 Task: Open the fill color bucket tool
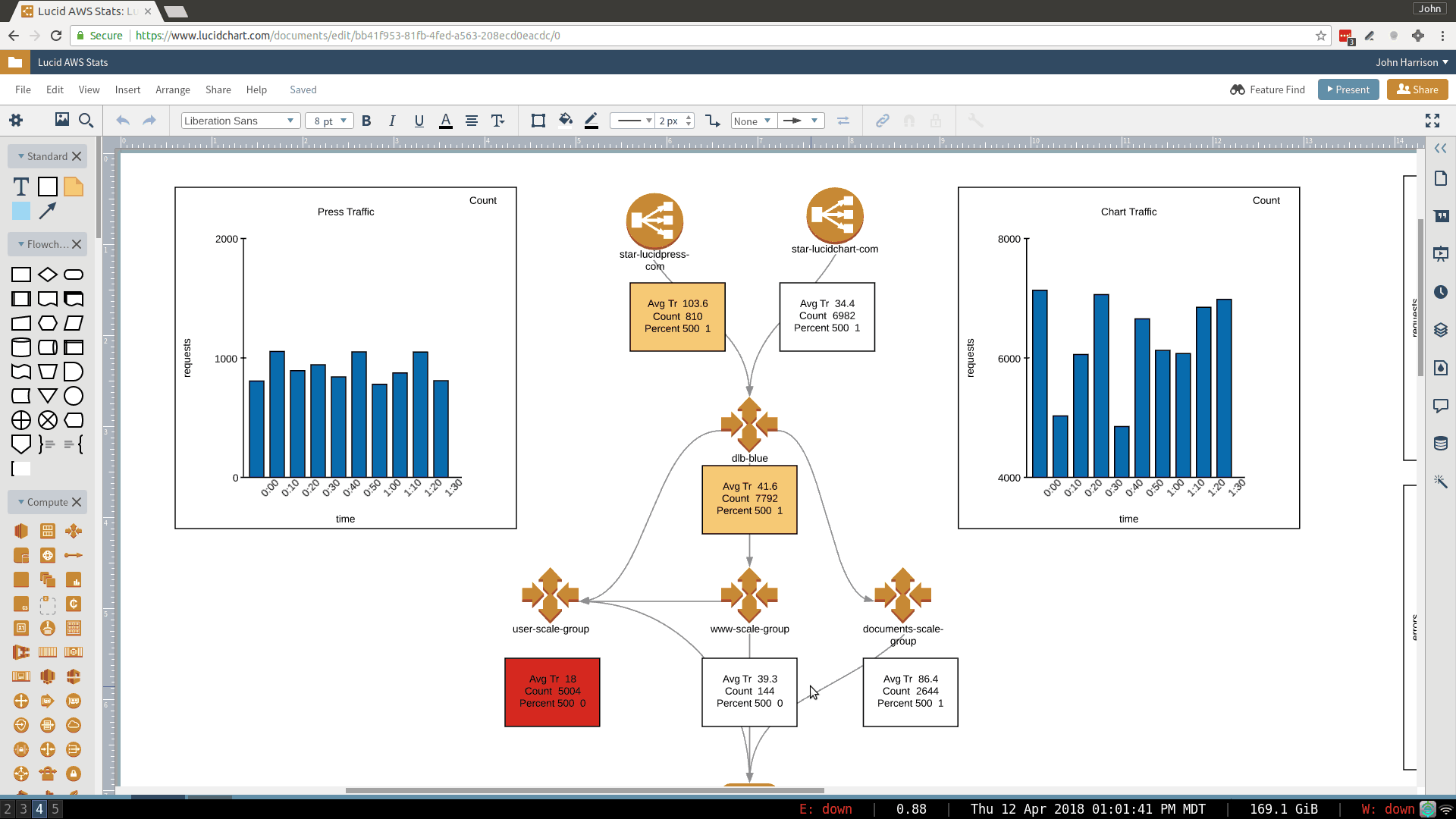tap(566, 121)
